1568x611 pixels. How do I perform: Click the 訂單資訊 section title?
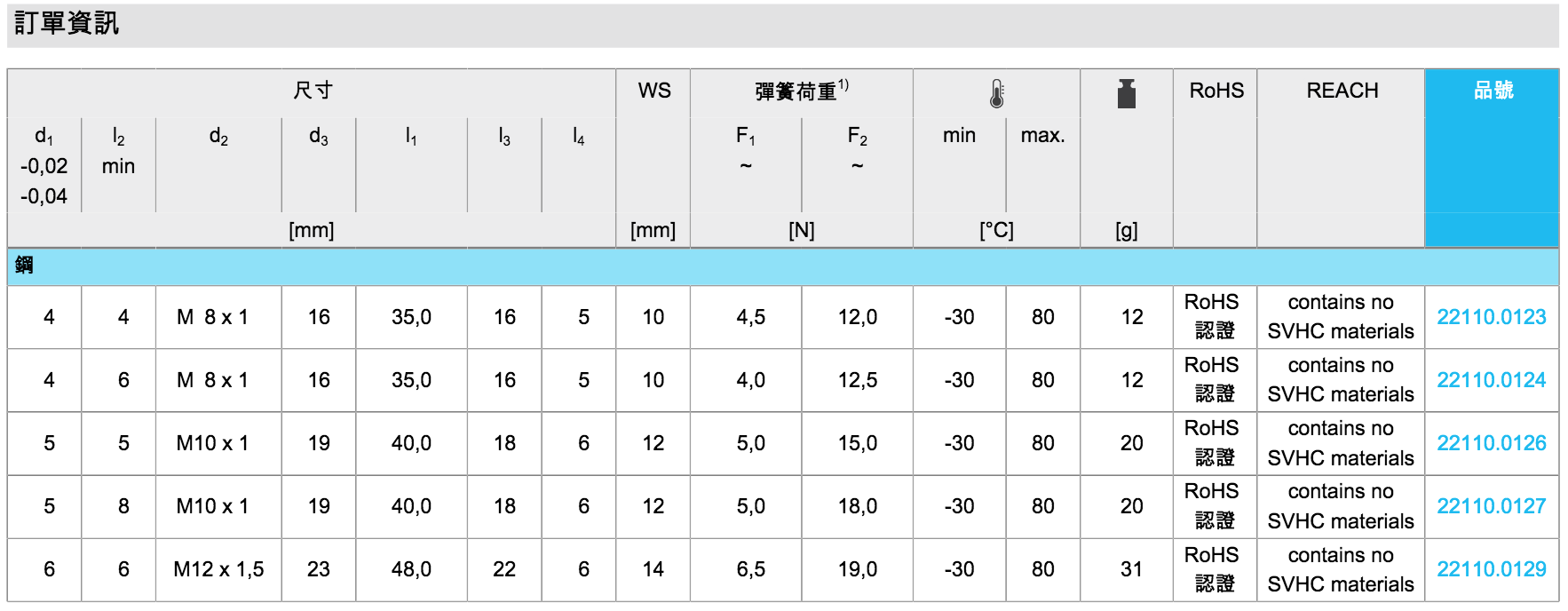coord(67,24)
